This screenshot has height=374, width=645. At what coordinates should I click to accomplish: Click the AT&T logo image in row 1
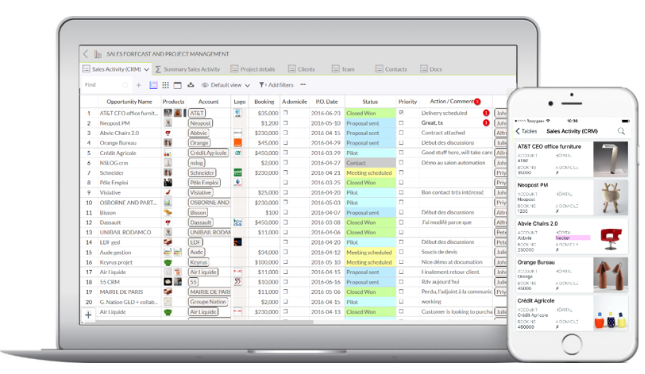238,113
